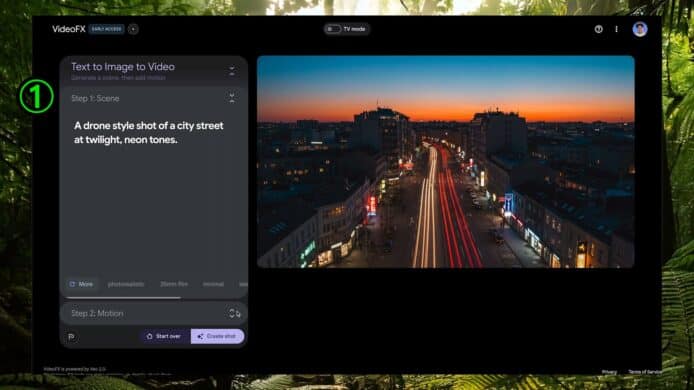The height and width of the screenshot is (390, 694).
Task: Click the Early Access badge
Action: 106,29
